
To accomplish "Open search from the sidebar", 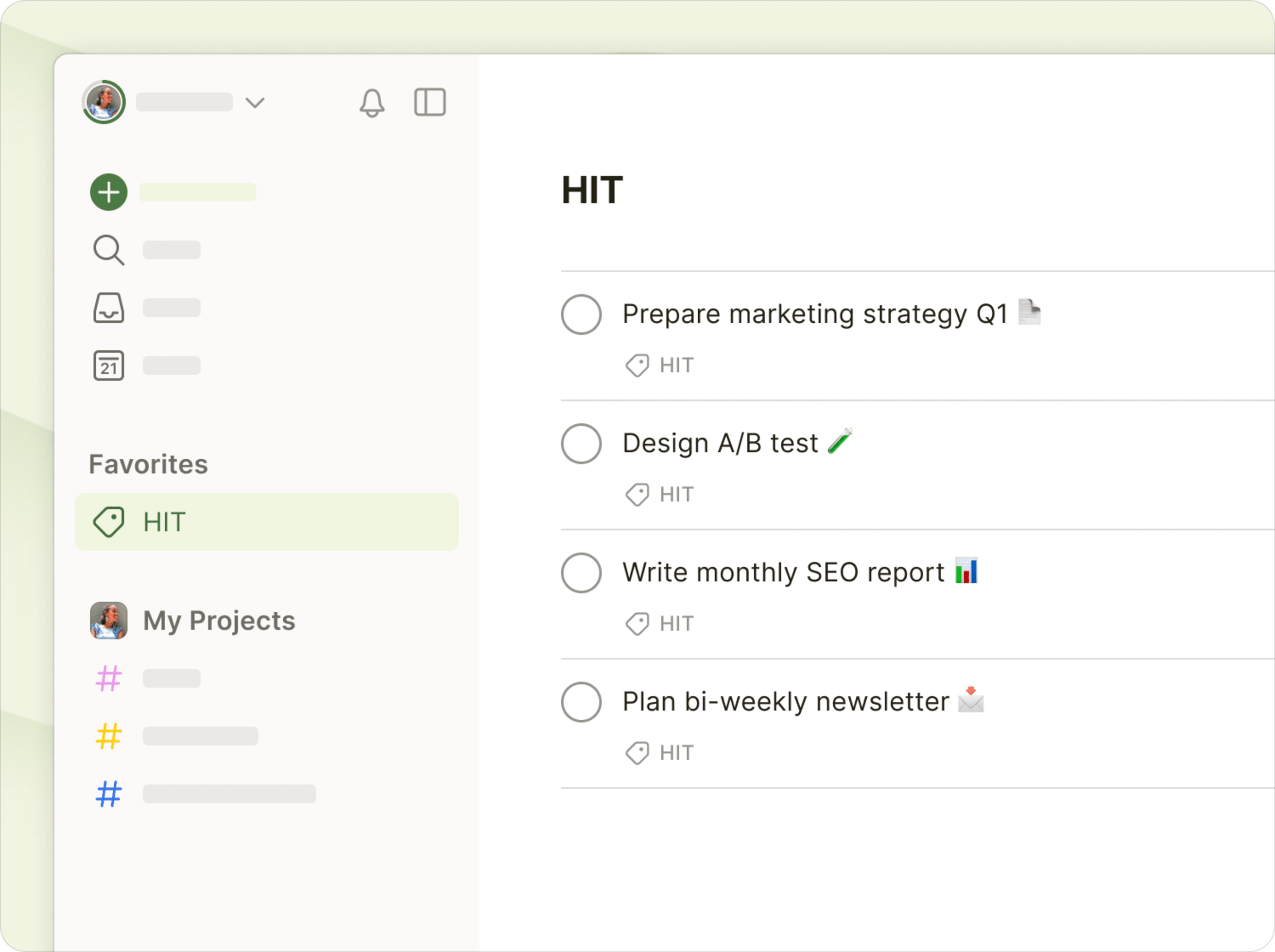I will point(108,249).
